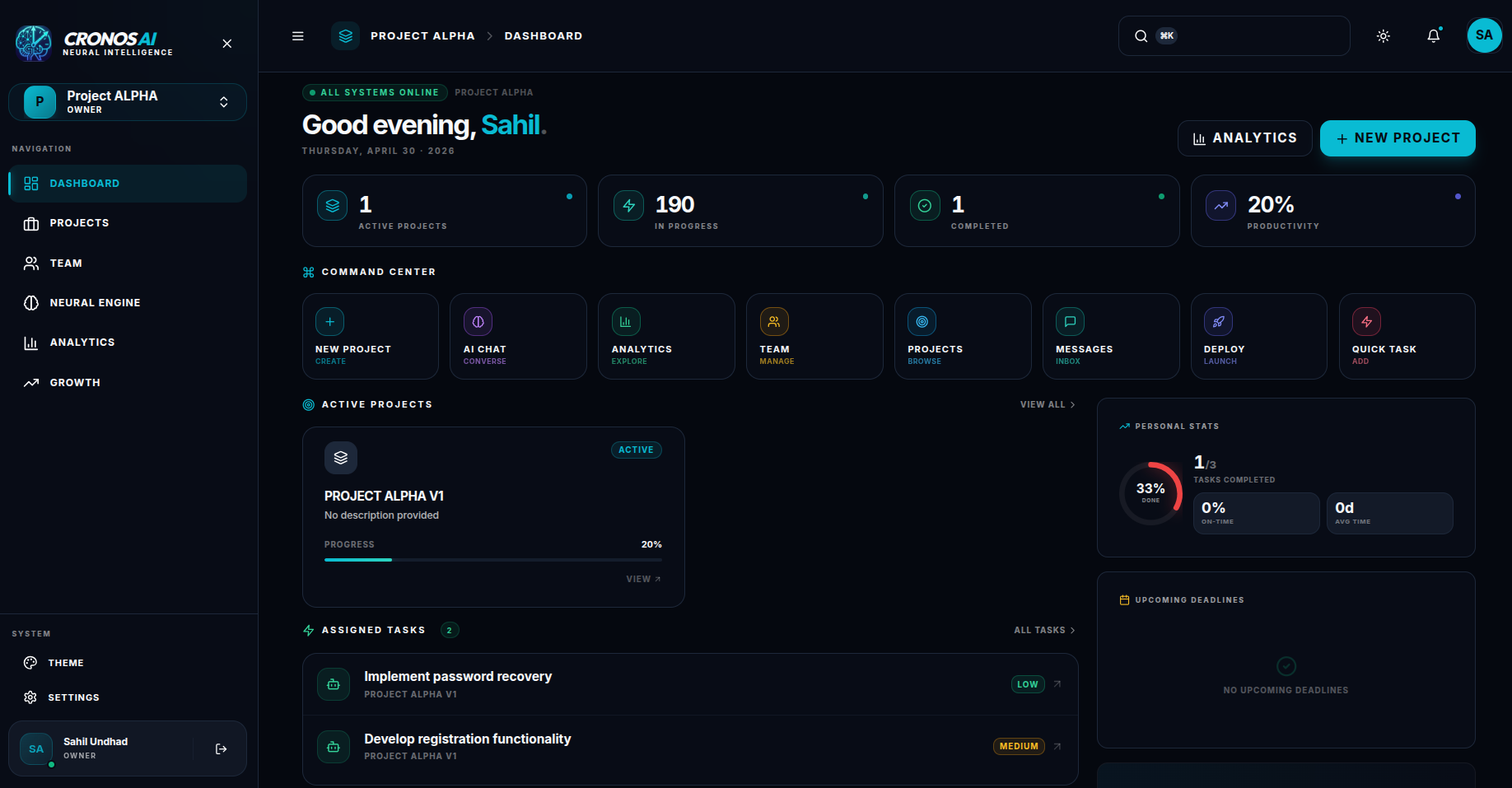The image size is (1512, 788).
Task: Open notifications bell
Action: (x=1434, y=36)
